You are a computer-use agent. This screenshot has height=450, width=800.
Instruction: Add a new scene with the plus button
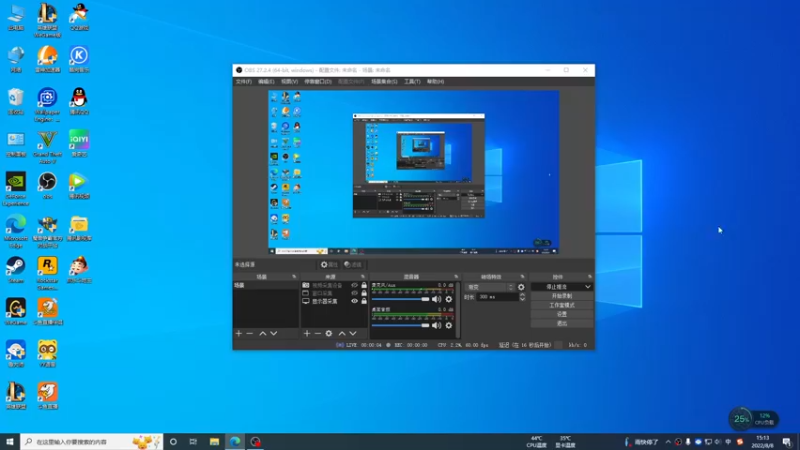(239, 333)
